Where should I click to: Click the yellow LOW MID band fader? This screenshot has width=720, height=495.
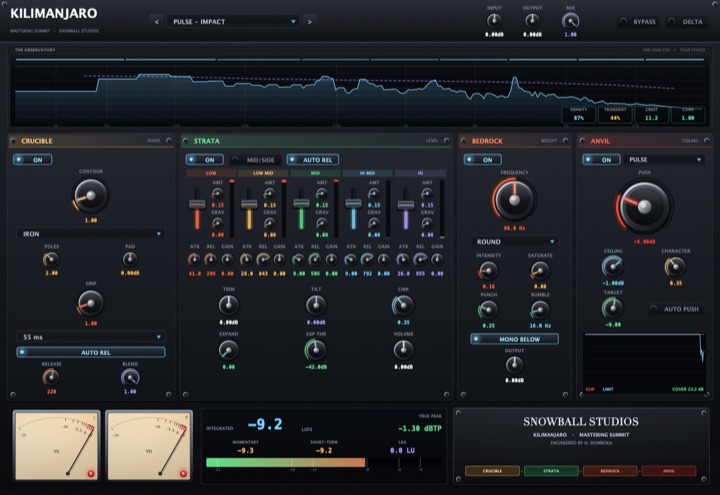point(249,205)
